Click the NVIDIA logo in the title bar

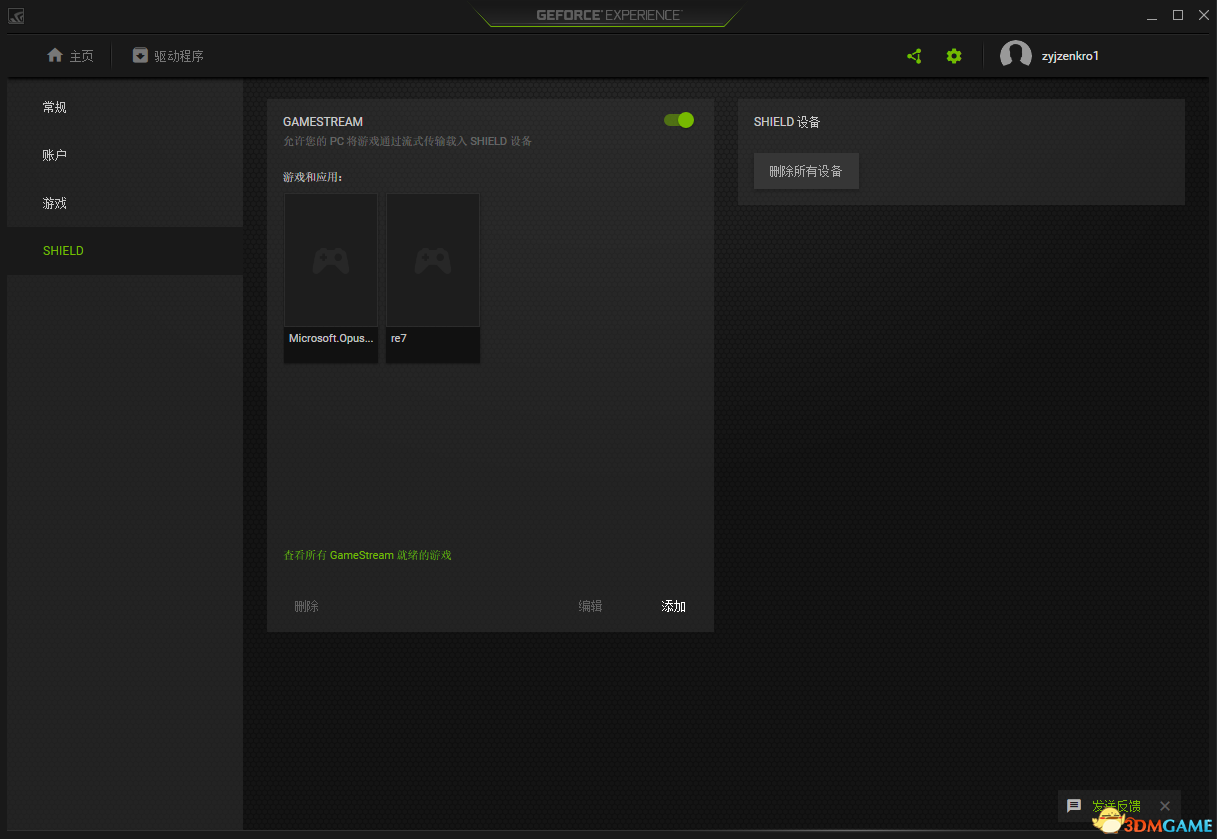(16, 16)
